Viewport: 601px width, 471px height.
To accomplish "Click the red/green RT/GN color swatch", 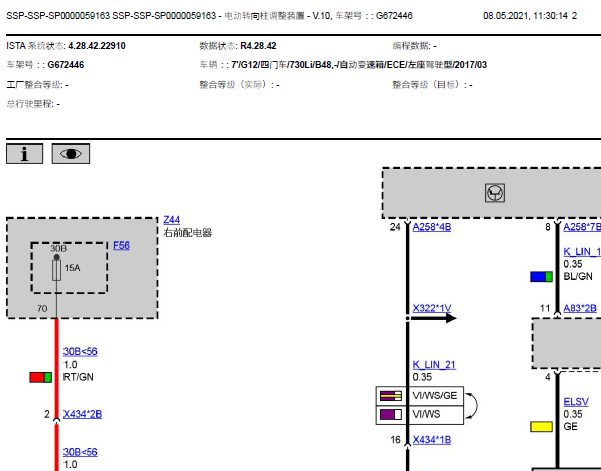I will 41,377.
